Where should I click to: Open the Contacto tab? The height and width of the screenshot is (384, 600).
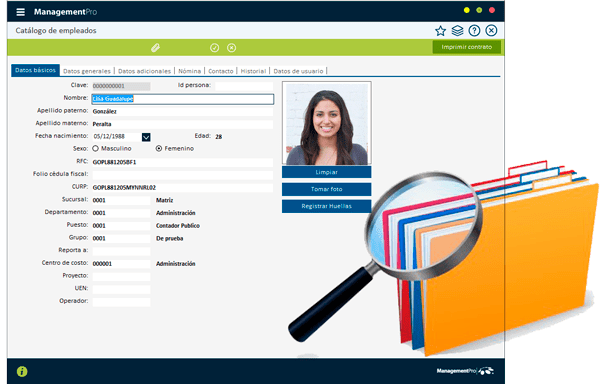click(x=221, y=71)
